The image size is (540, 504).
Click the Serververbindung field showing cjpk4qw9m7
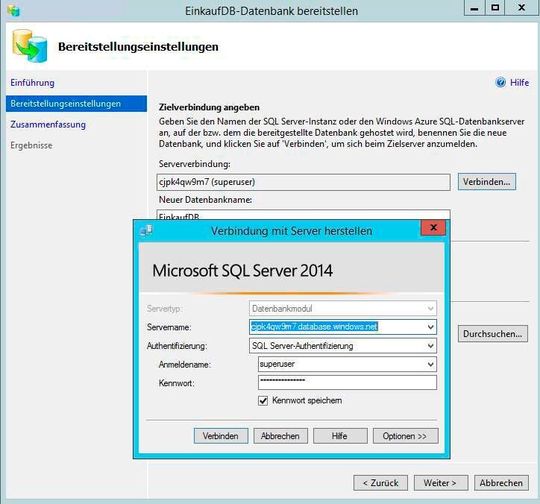303,182
